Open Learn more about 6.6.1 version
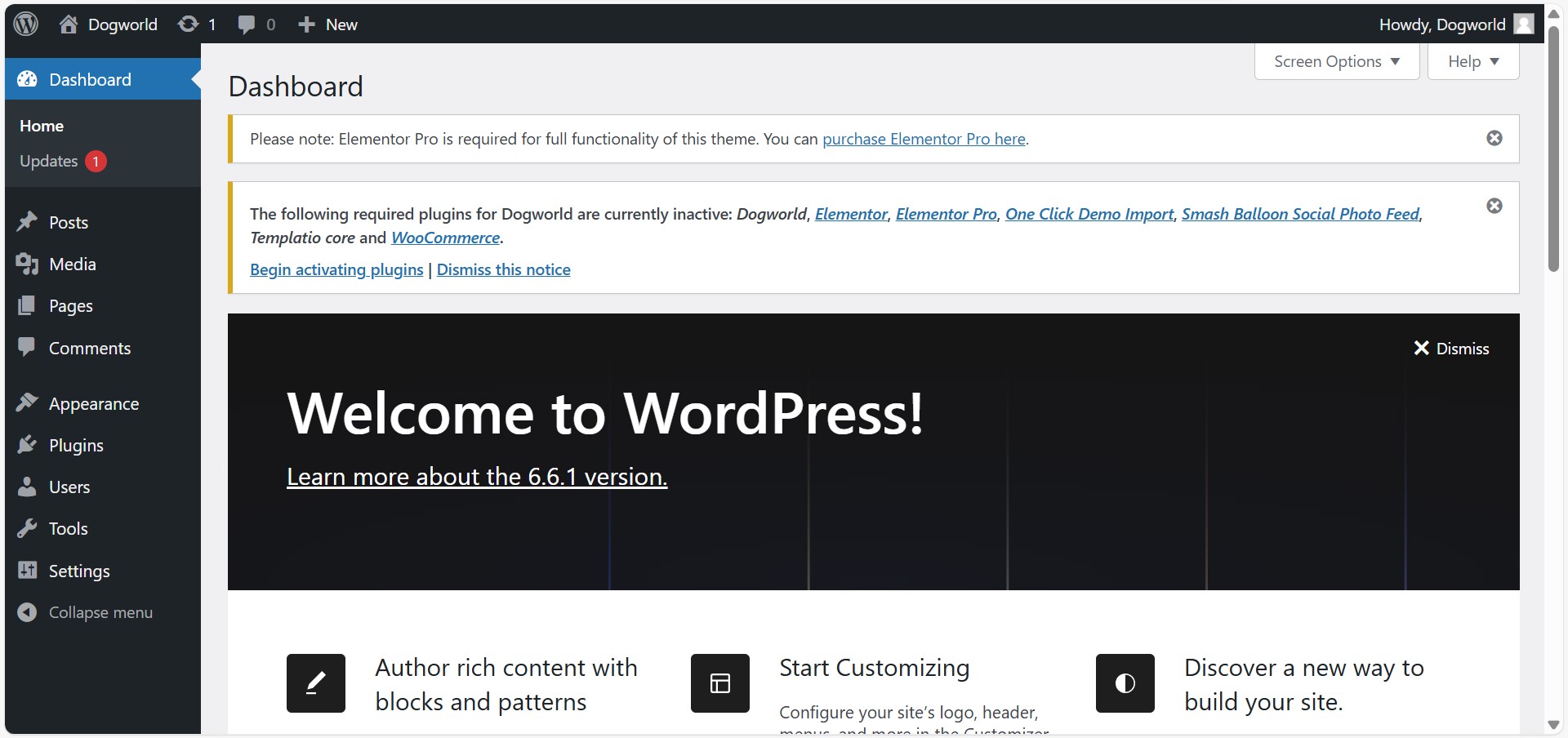 click(x=477, y=476)
